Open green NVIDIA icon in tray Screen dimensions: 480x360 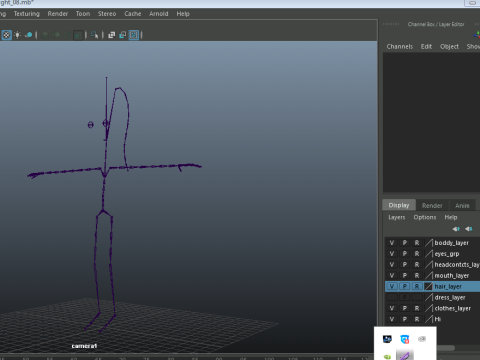(387, 357)
